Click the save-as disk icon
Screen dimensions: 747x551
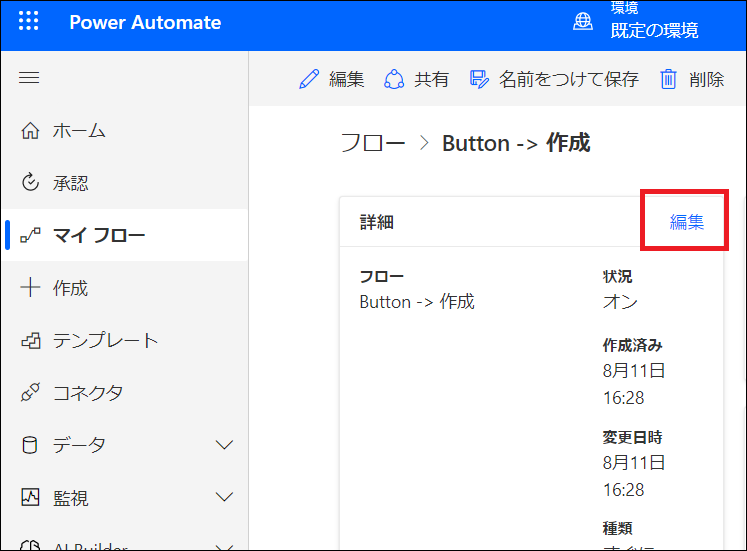click(x=479, y=79)
